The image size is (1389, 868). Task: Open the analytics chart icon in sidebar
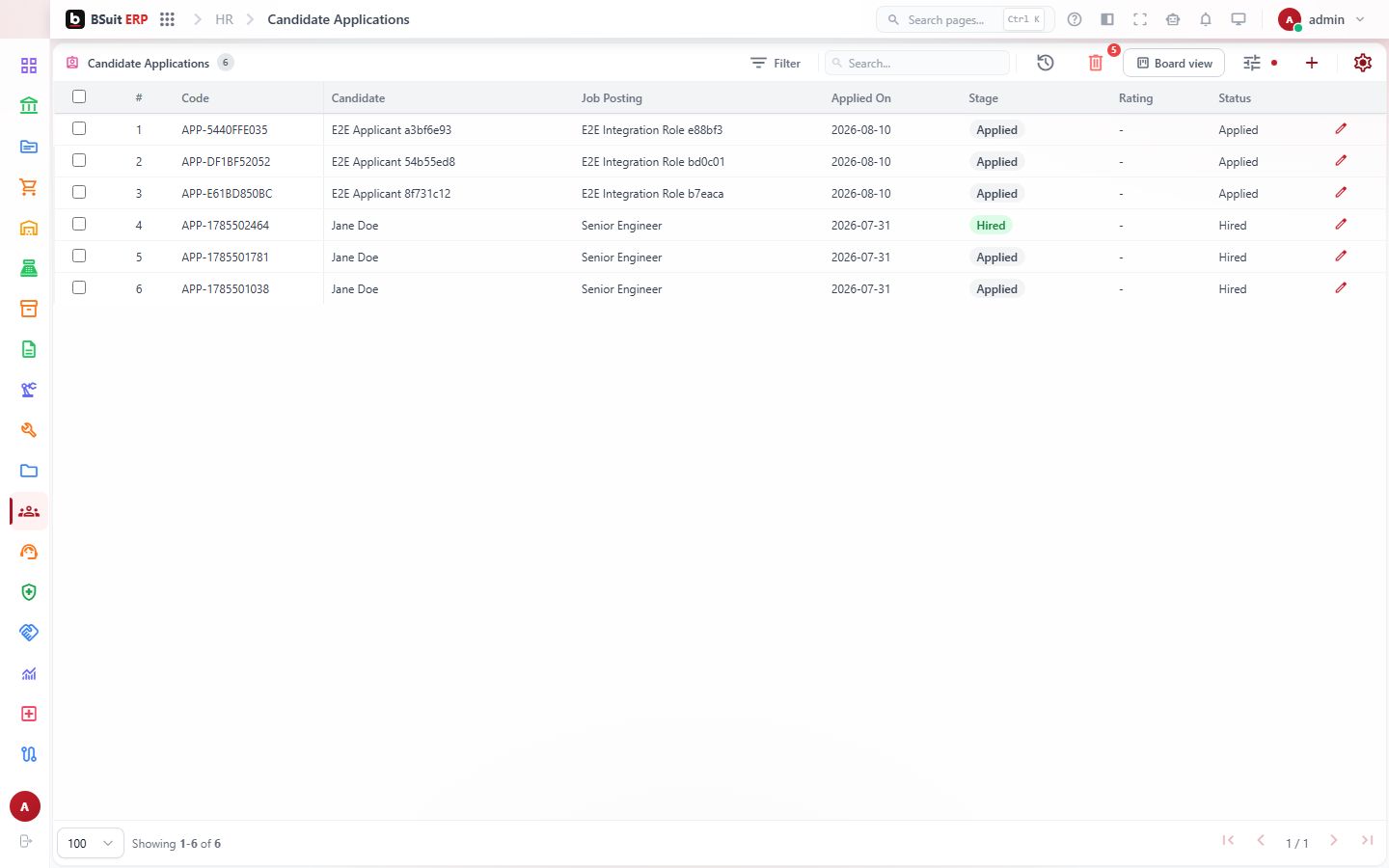point(29,673)
